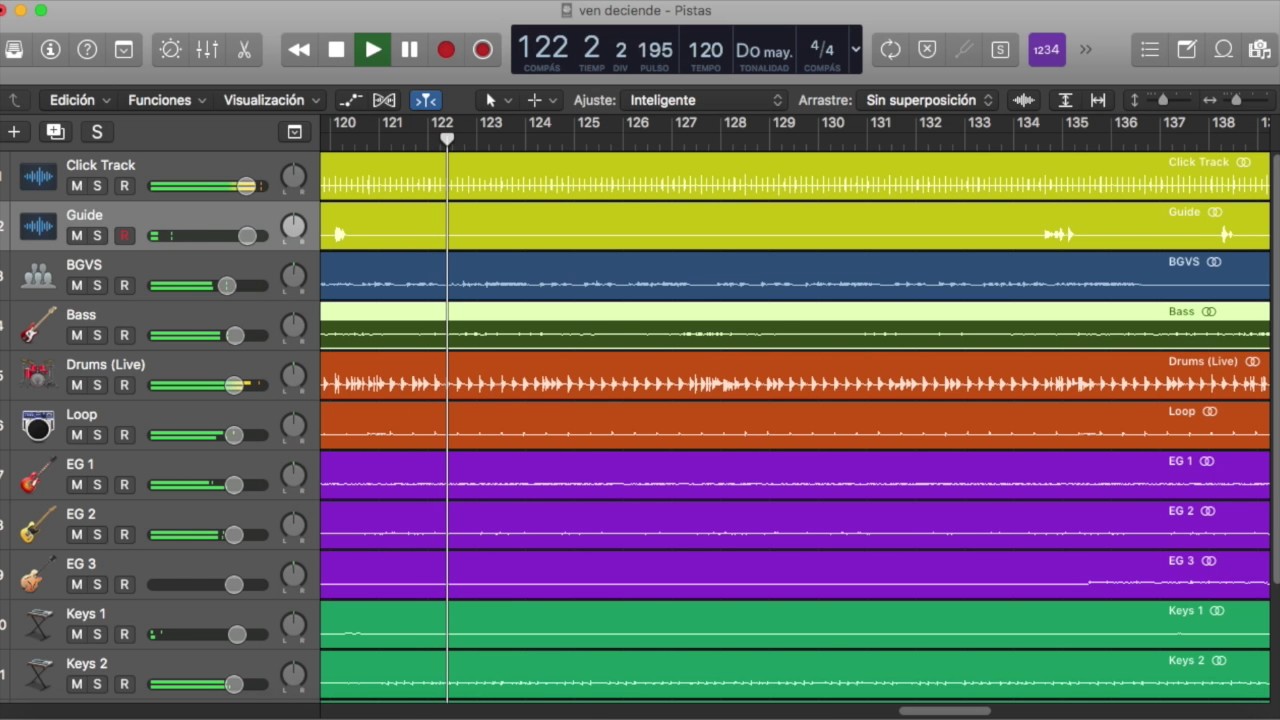Mute the Loop track
The width and height of the screenshot is (1280, 720).
coord(76,436)
